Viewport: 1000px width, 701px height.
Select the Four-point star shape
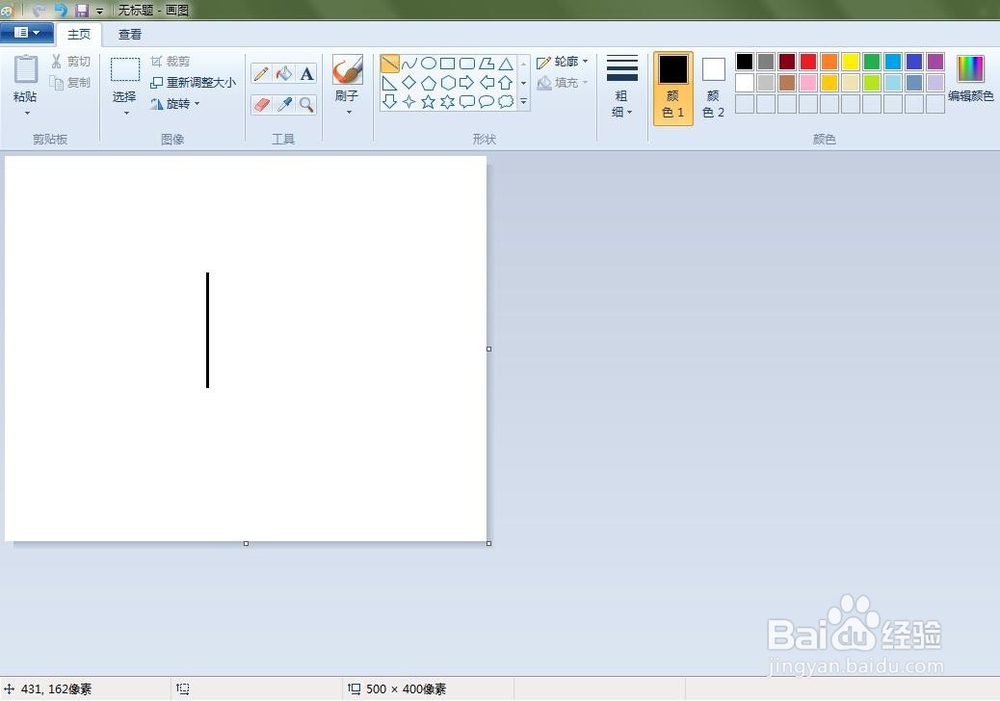pos(409,101)
